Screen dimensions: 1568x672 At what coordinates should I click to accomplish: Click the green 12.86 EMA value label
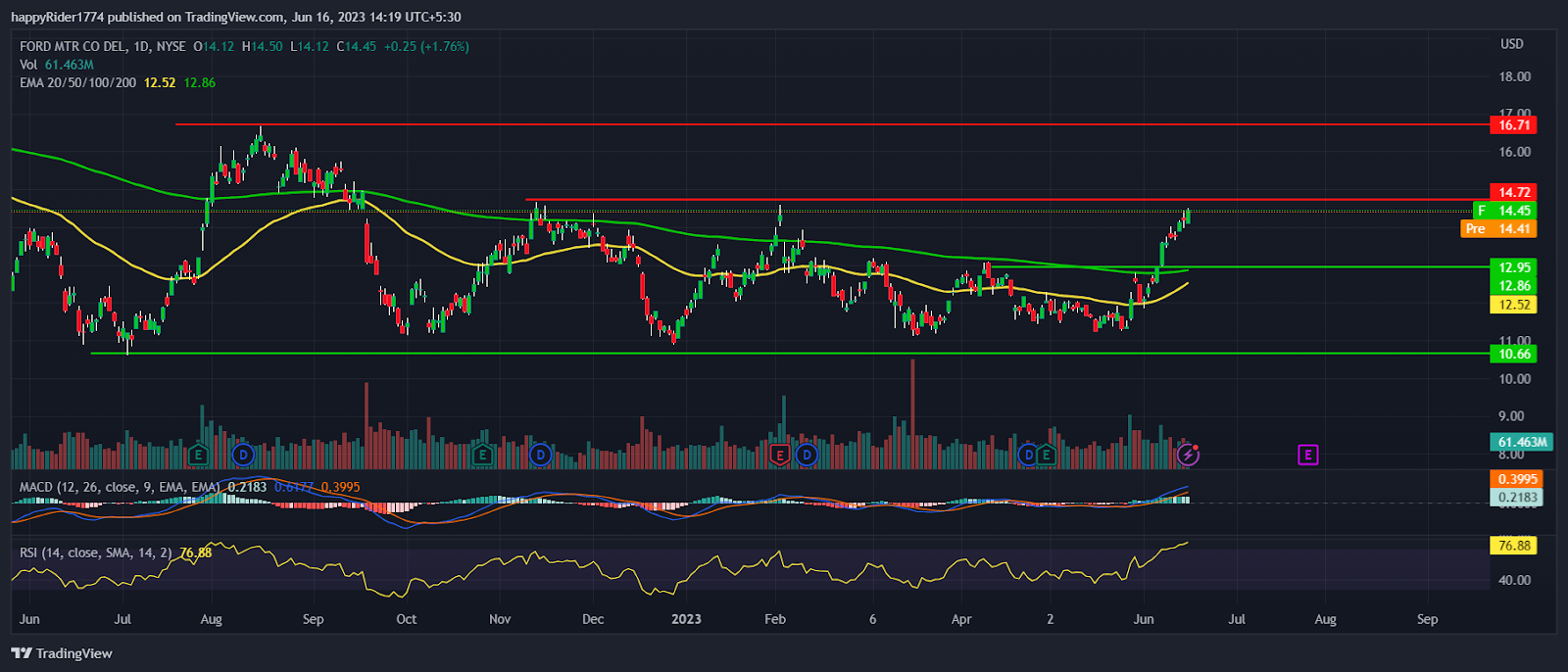[1513, 286]
